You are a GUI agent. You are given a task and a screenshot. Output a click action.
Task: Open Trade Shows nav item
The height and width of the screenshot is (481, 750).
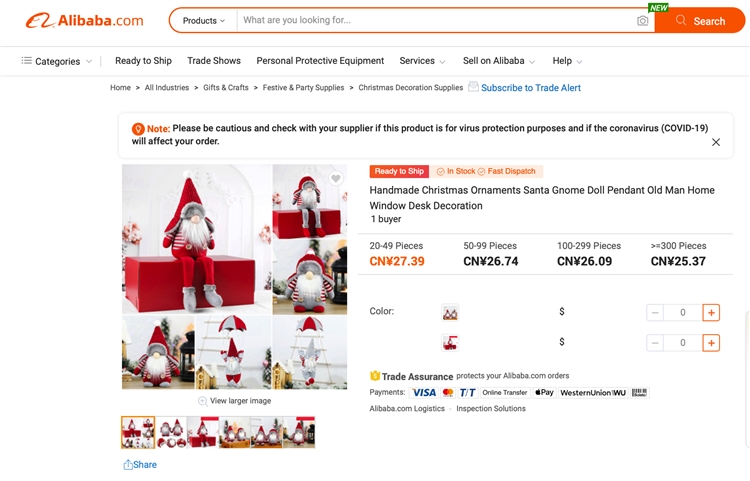click(214, 61)
